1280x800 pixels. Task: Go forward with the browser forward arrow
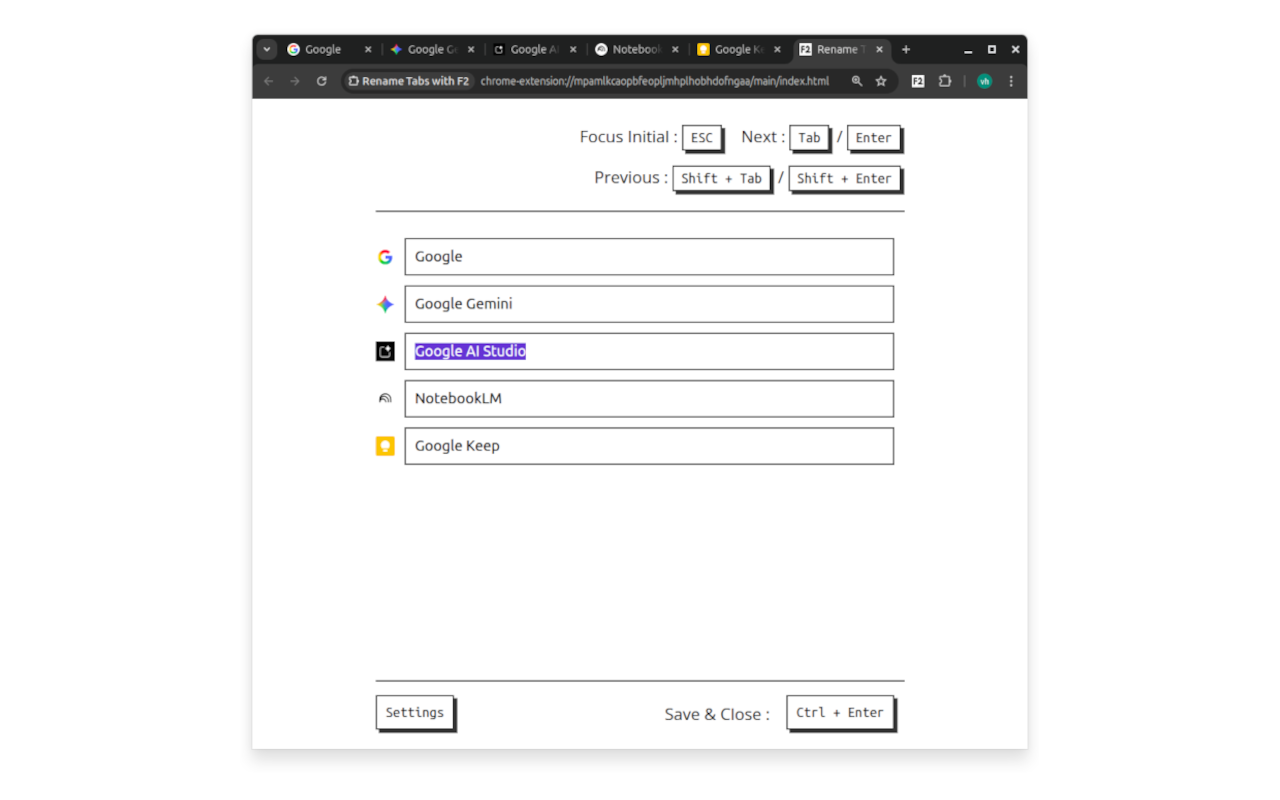[295, 81]
